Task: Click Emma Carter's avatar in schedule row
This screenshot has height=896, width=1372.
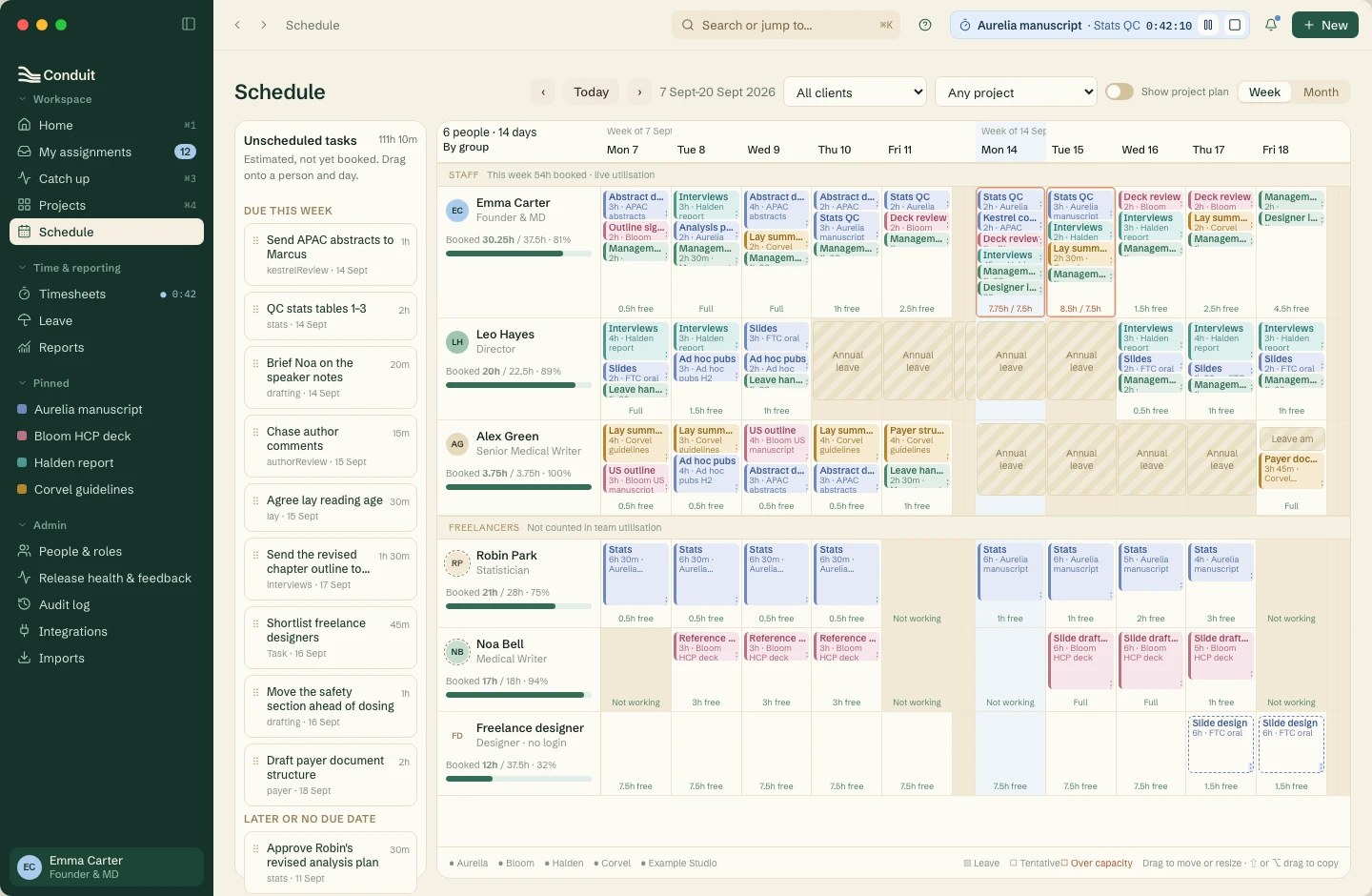Action: (x=457, y=210)
